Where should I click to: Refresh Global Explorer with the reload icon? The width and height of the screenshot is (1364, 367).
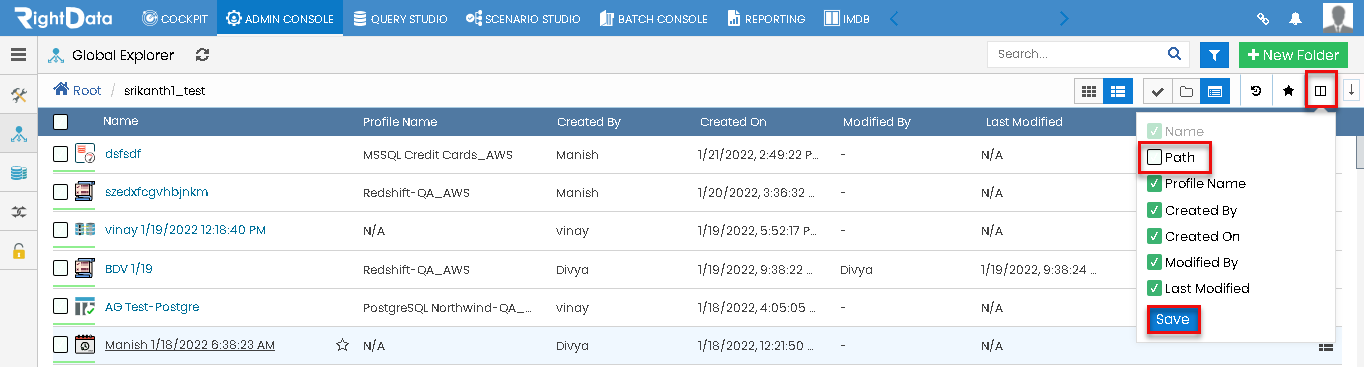(203, 55)
